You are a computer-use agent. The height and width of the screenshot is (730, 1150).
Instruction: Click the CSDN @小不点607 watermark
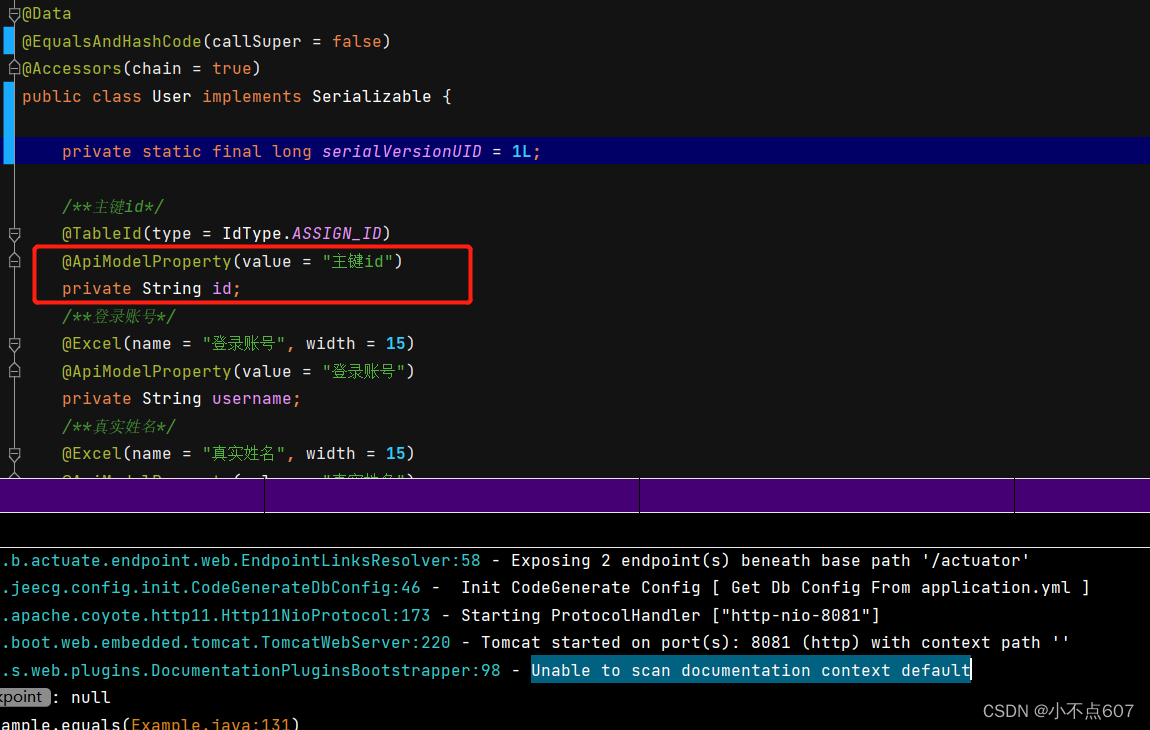[x=1058, y=710]
